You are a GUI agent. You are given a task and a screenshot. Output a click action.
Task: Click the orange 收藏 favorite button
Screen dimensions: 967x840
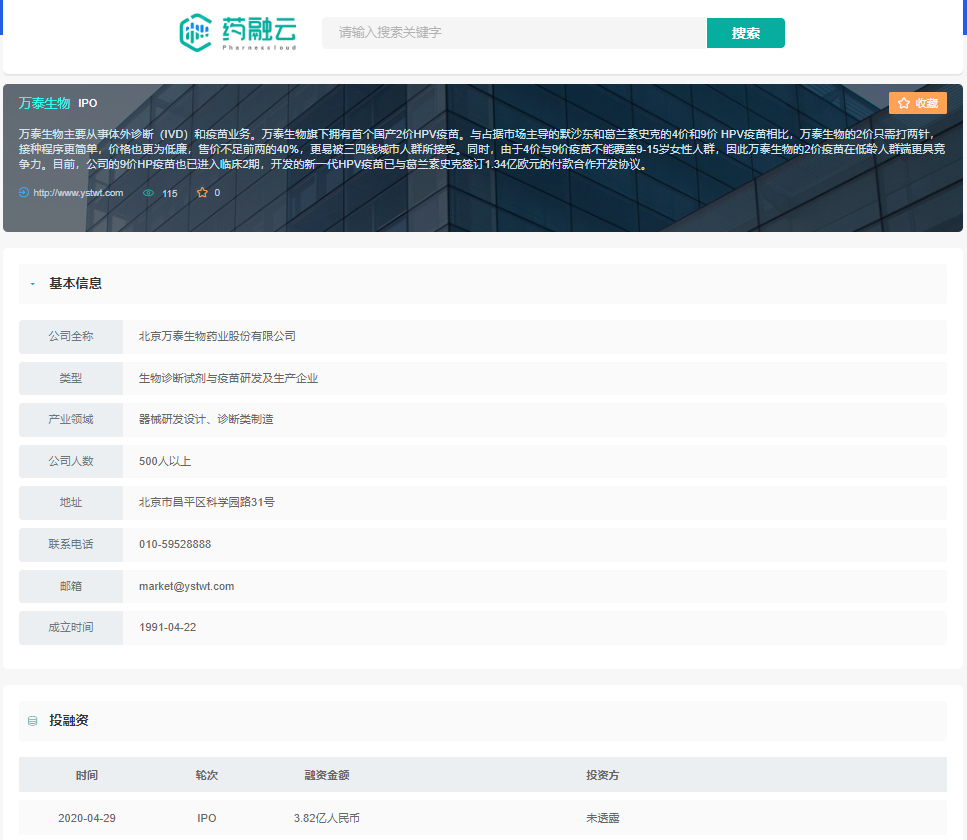(918, 103)
